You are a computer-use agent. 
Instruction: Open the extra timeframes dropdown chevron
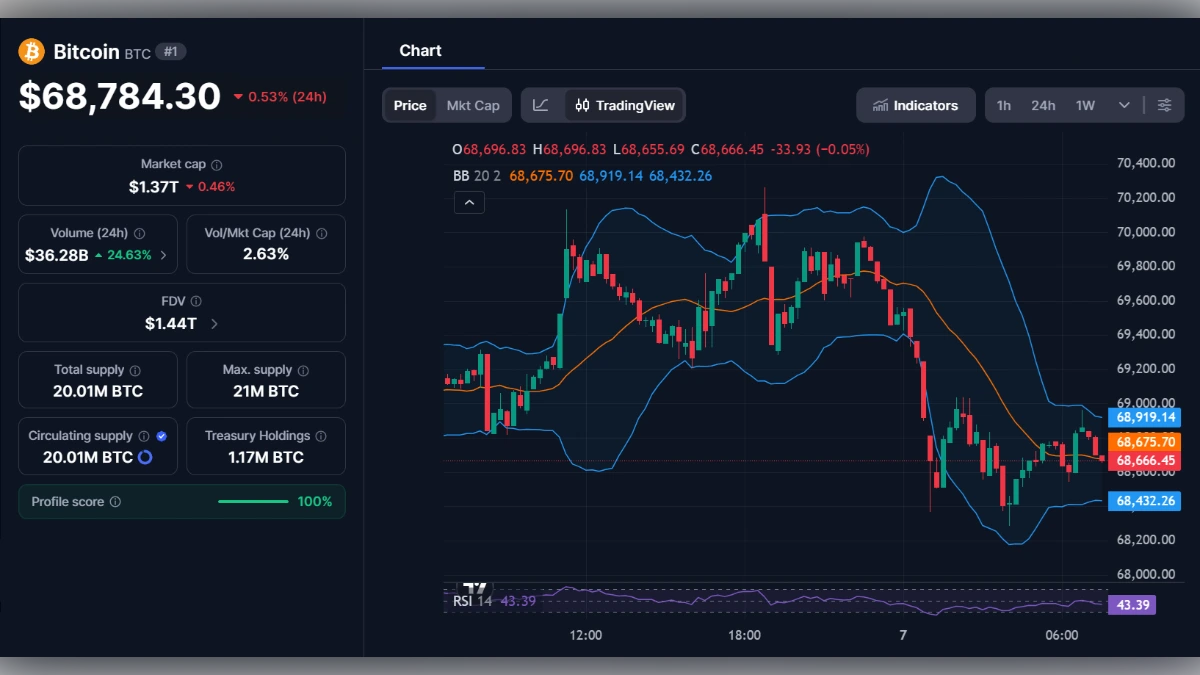(x=1122, y=104)
